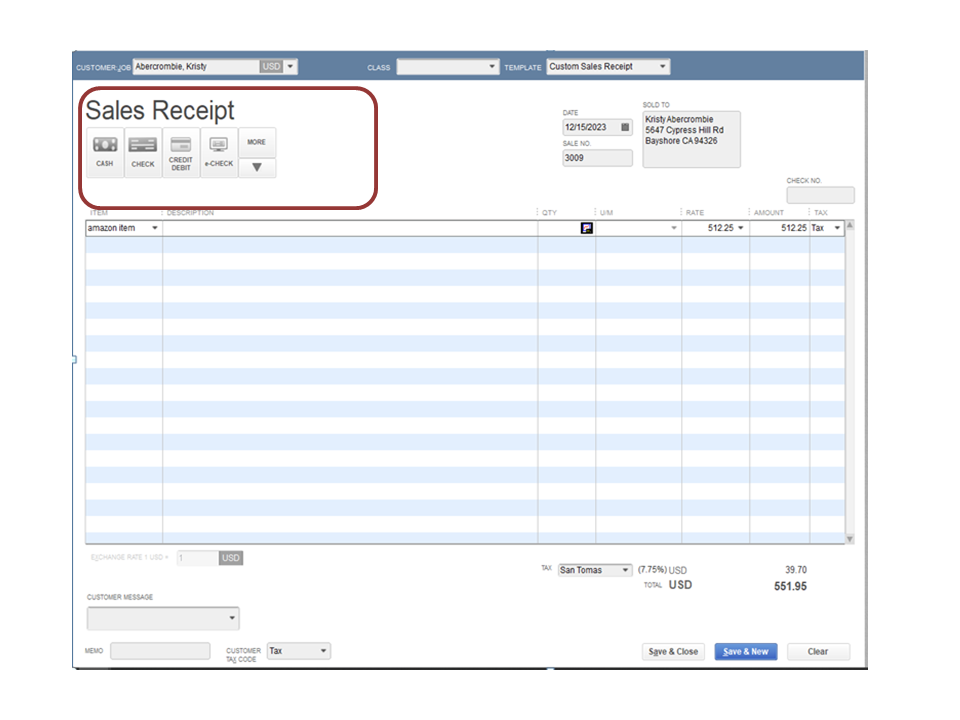This screenshot has width=960, height=720.
Task: Select the e-Check payment icon
Action: [x=219, y=152]
